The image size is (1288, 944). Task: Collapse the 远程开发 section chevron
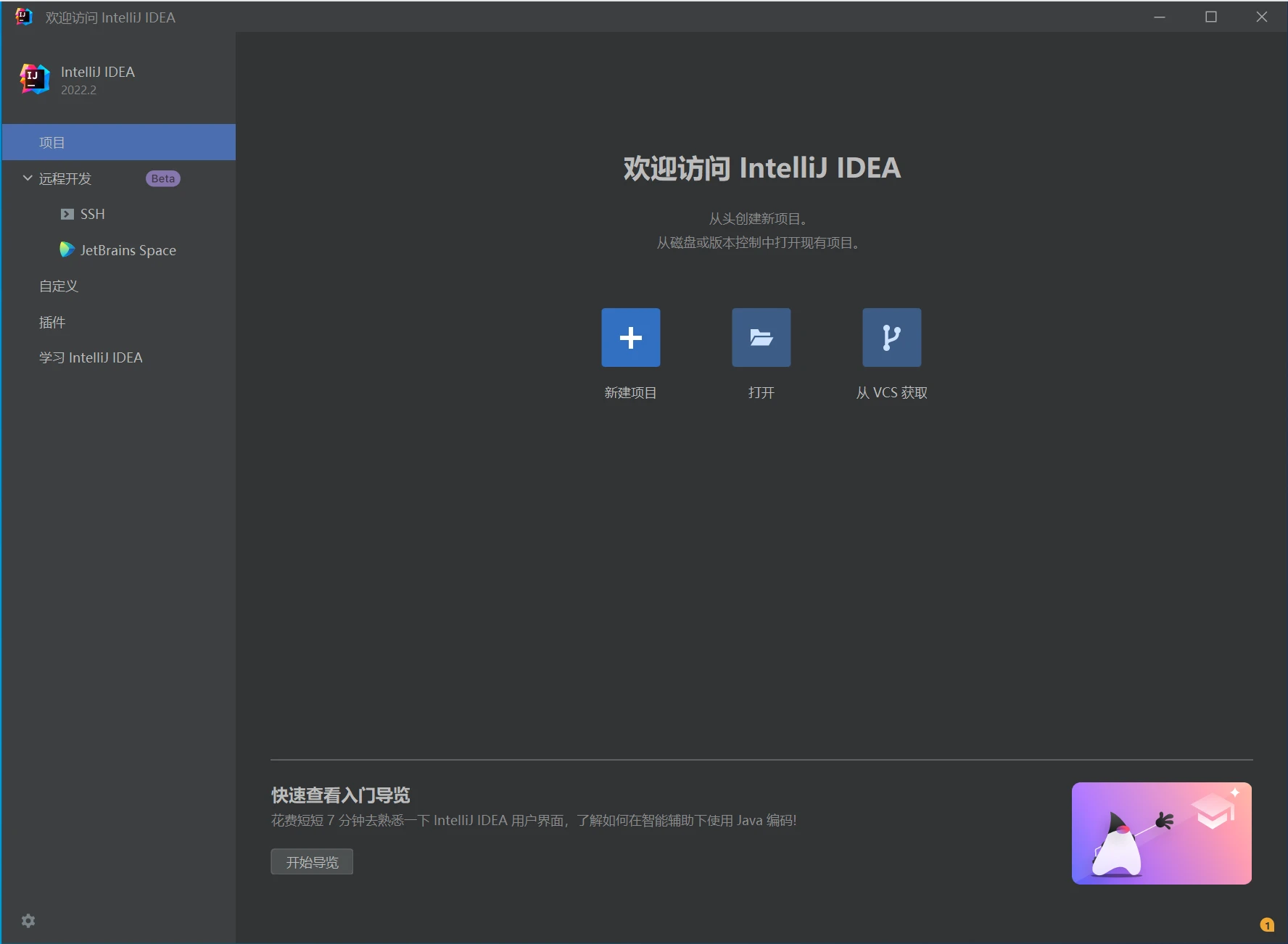click(28, 178)
